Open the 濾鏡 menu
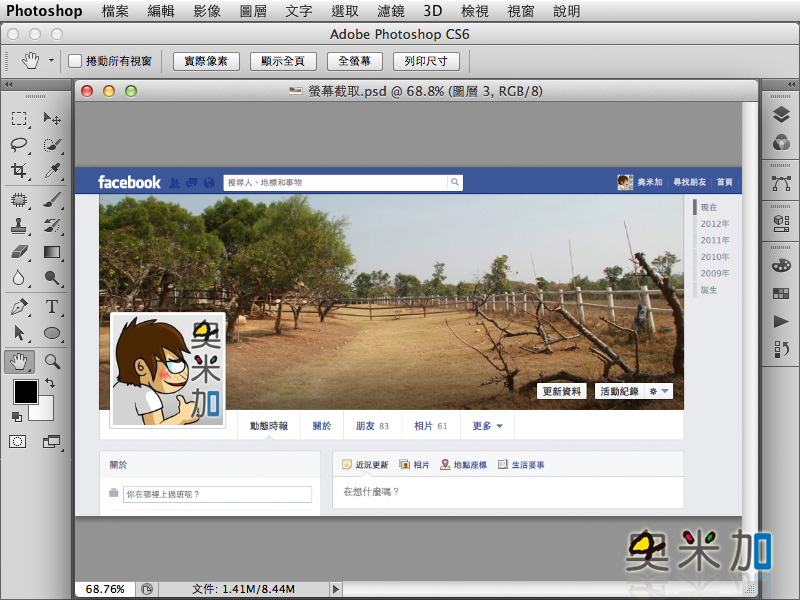 [391, 11]
